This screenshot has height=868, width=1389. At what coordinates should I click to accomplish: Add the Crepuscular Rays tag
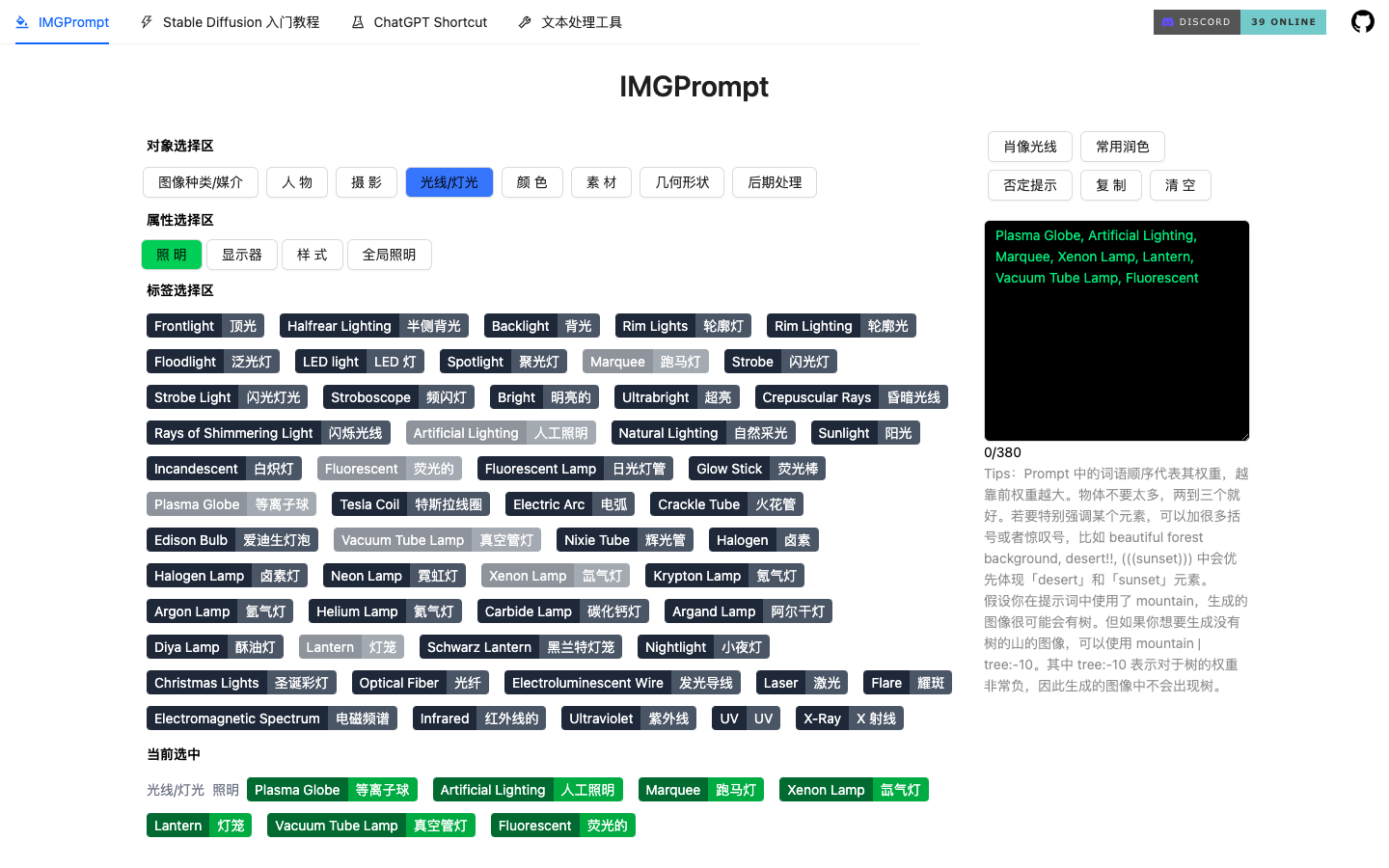pos(852,397)
